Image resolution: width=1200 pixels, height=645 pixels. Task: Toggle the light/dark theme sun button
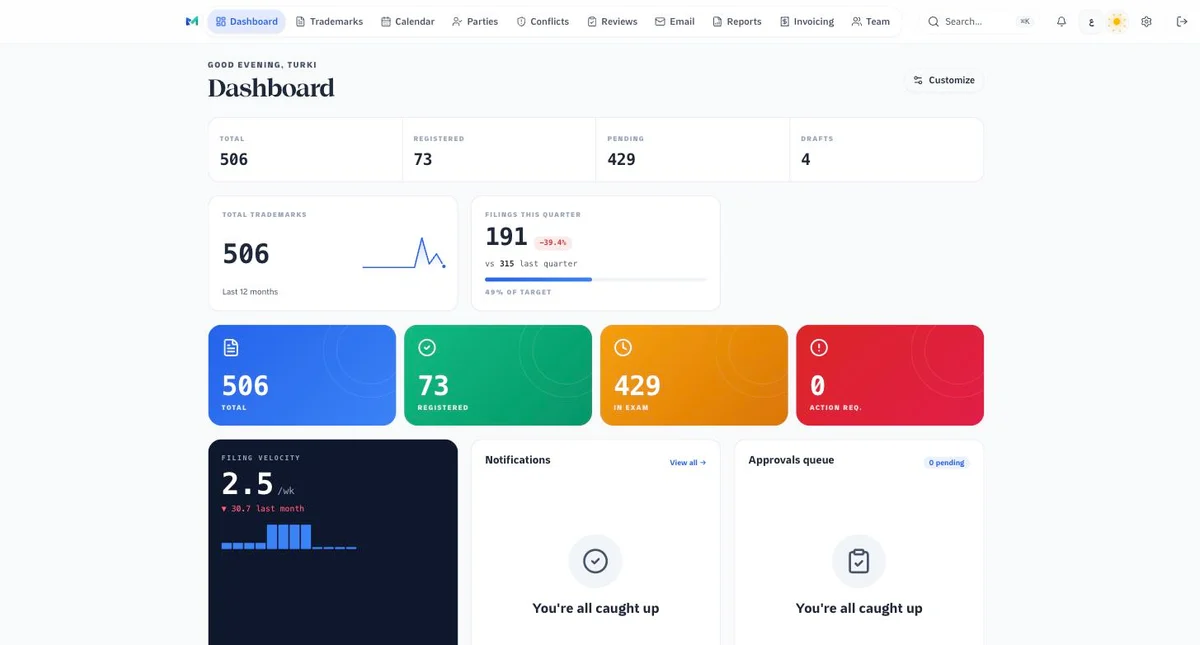[1117, 21]
